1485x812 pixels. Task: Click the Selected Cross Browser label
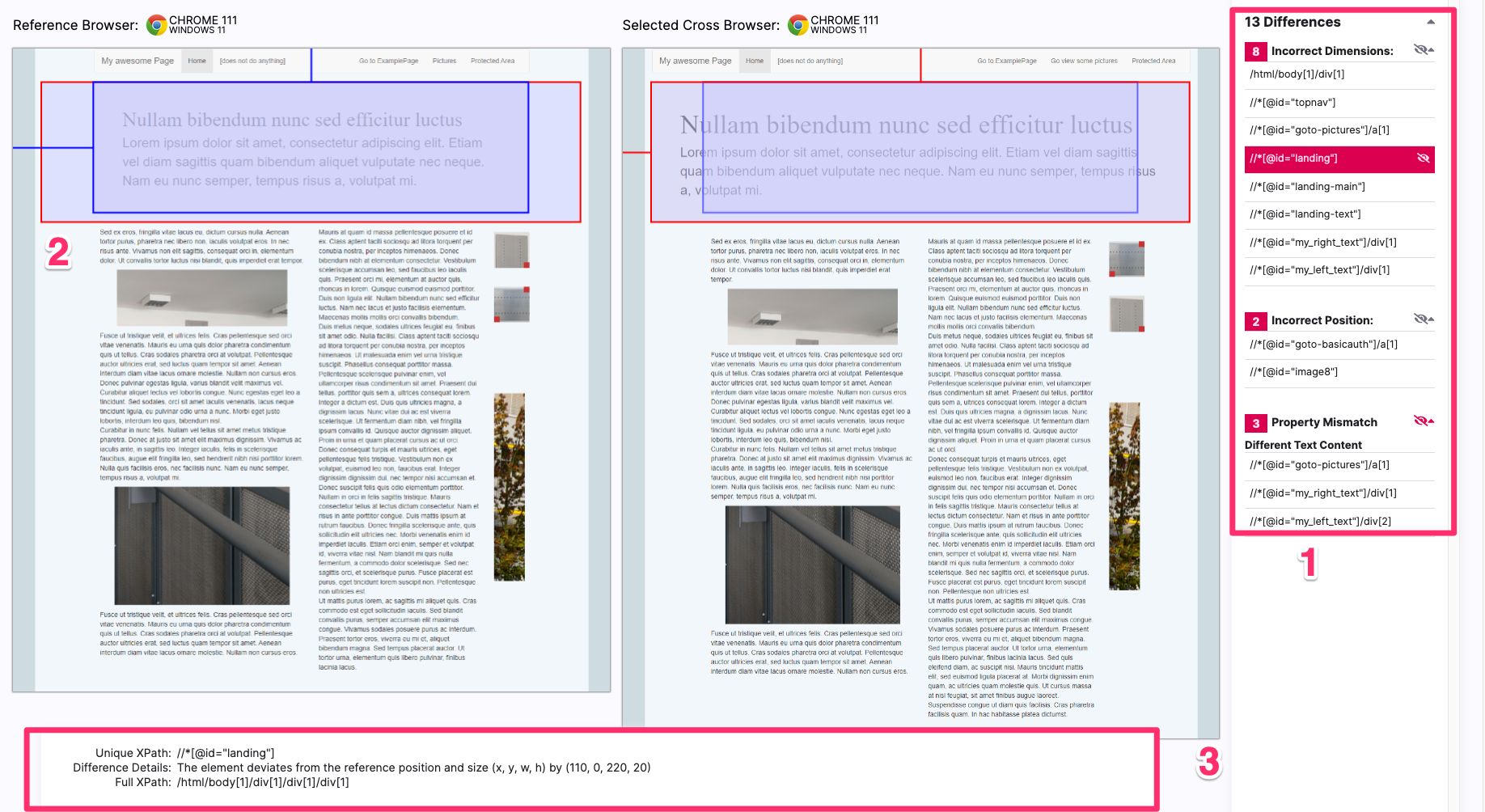tap(701, 25)
